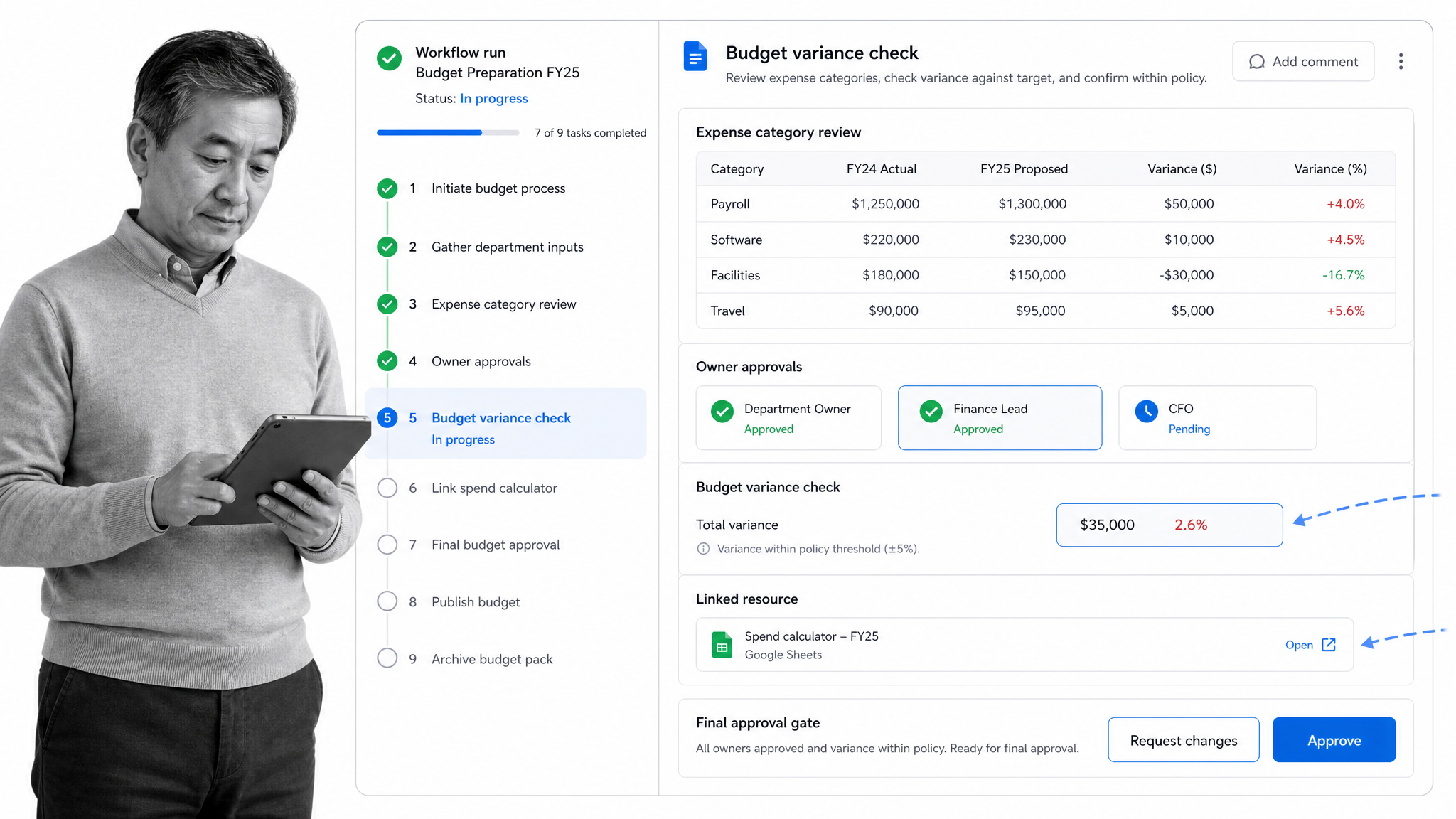Select the Budget variance check step in sidebar

tap(505, 424)
